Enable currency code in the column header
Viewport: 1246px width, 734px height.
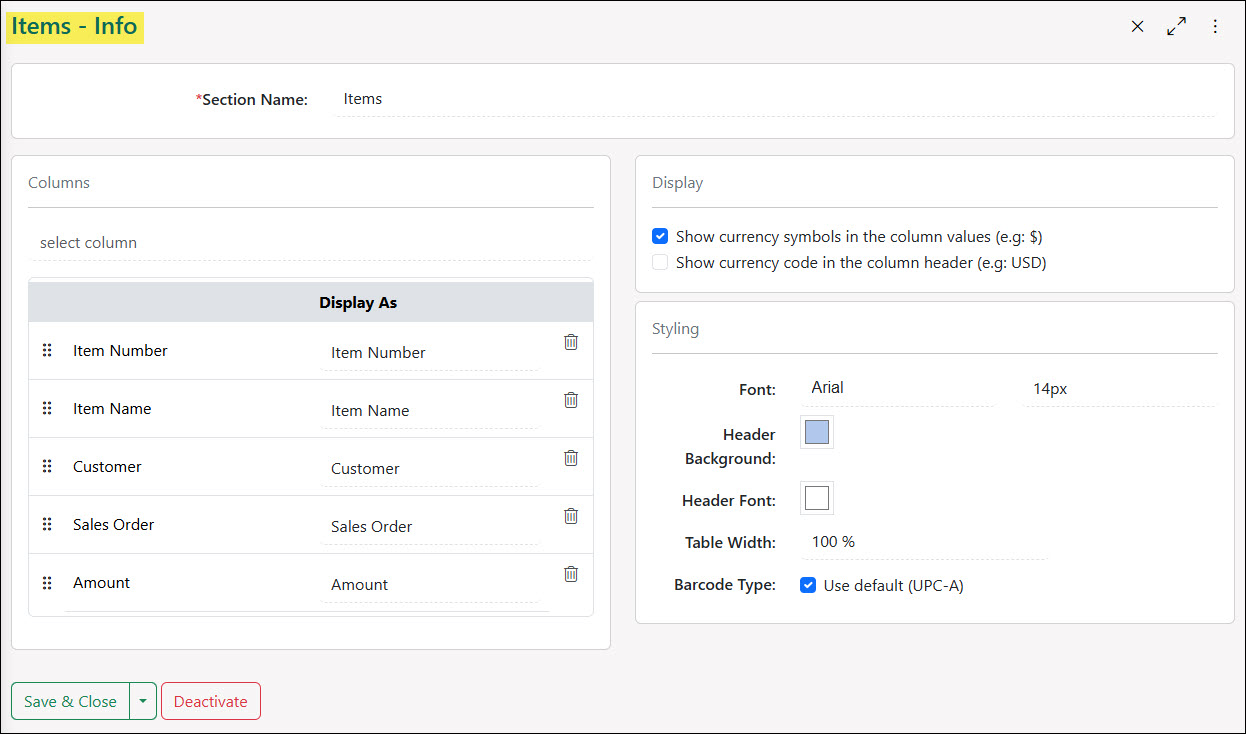click(x=659, y=261)
